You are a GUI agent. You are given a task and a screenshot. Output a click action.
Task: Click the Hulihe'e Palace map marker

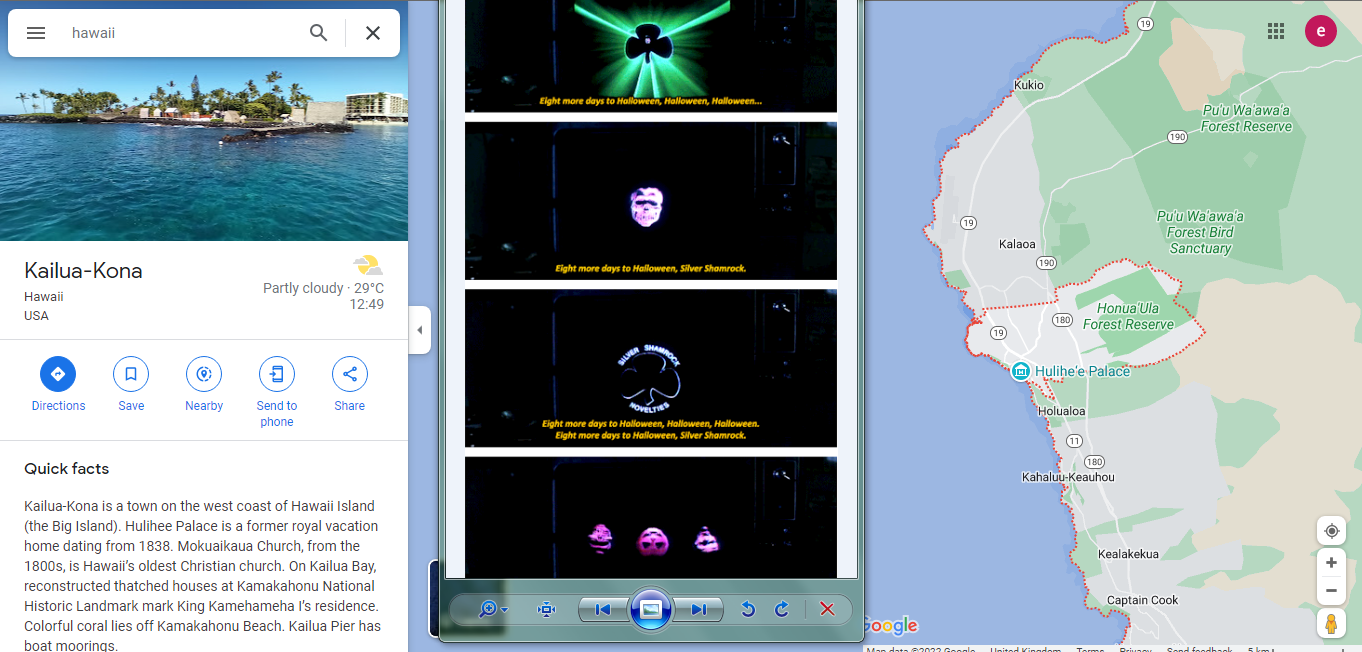[x=1020, y=371]
